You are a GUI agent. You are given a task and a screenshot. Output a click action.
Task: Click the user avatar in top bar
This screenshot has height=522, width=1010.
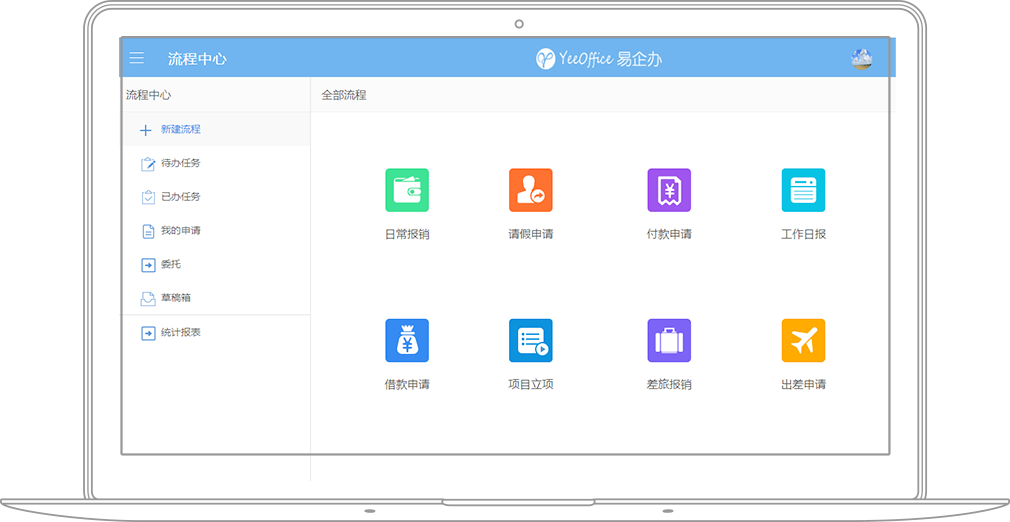[x=861, y=58]
